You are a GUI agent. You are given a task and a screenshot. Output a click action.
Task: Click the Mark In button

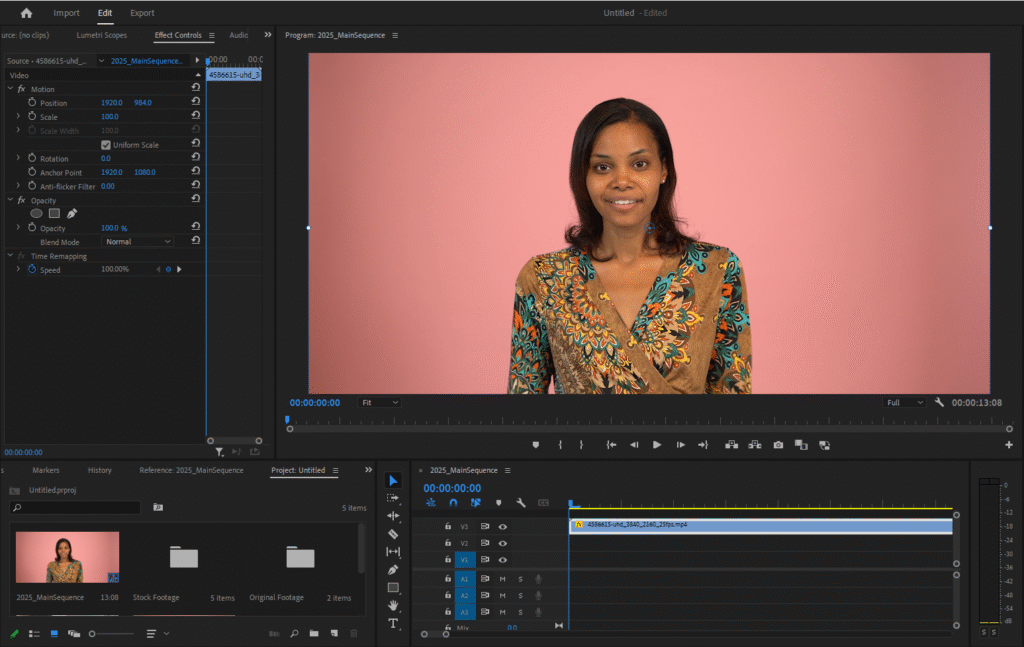coord(560,445)
